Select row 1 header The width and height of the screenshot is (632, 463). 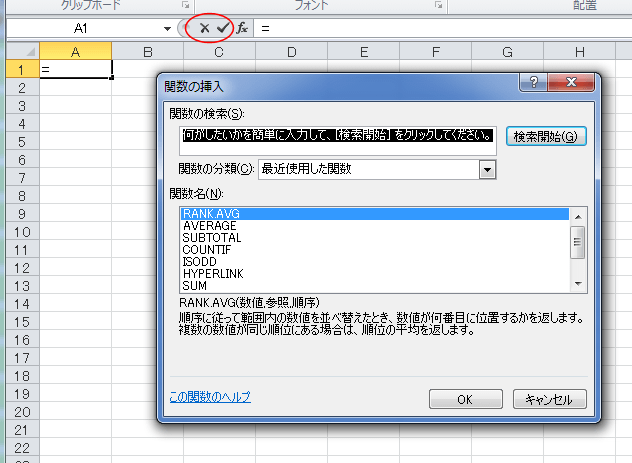tap(23, 69)
